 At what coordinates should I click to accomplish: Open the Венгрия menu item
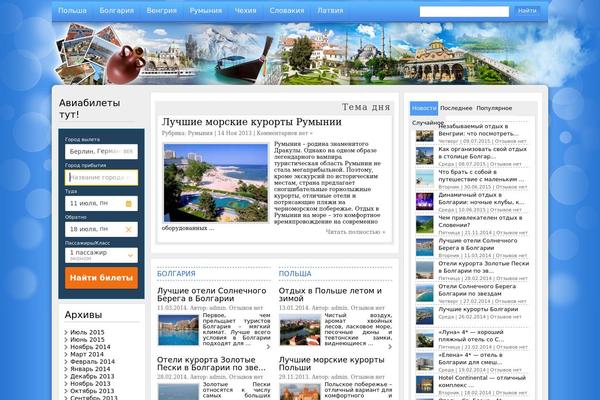click(x=161, y=11)
